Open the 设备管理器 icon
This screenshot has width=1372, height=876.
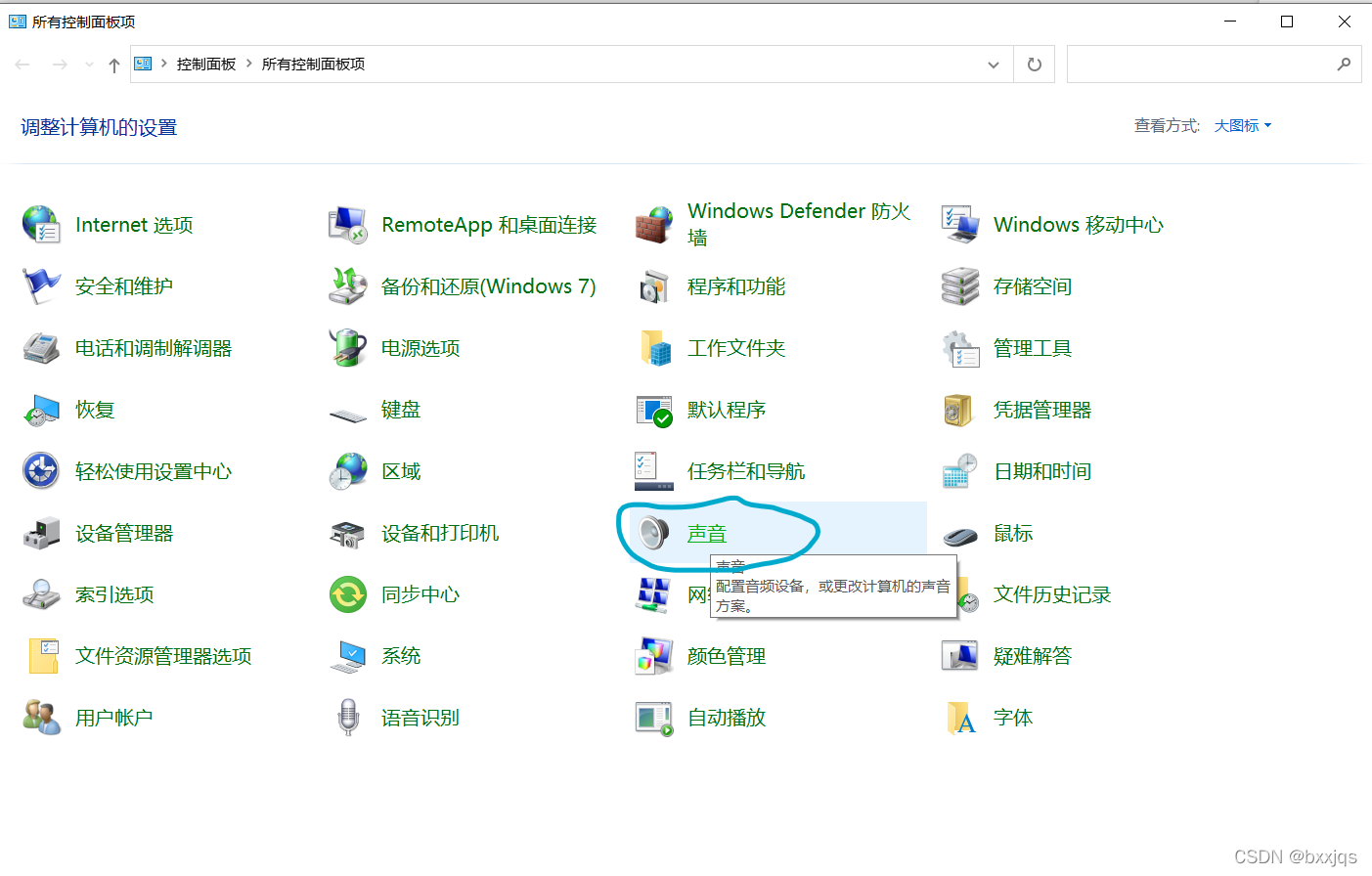click(41, 533)
